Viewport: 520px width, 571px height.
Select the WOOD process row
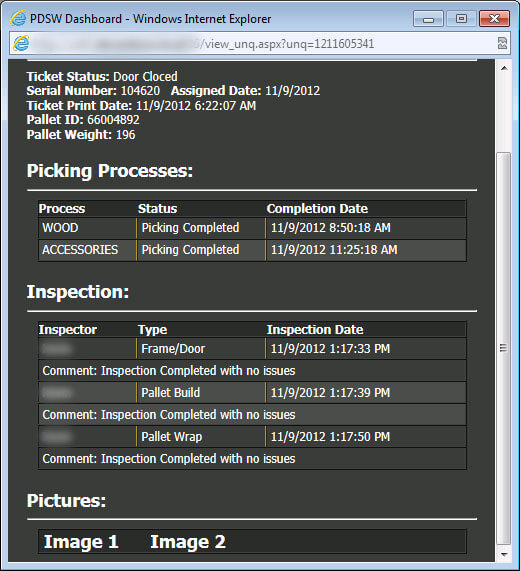click(x=252, y=228)
